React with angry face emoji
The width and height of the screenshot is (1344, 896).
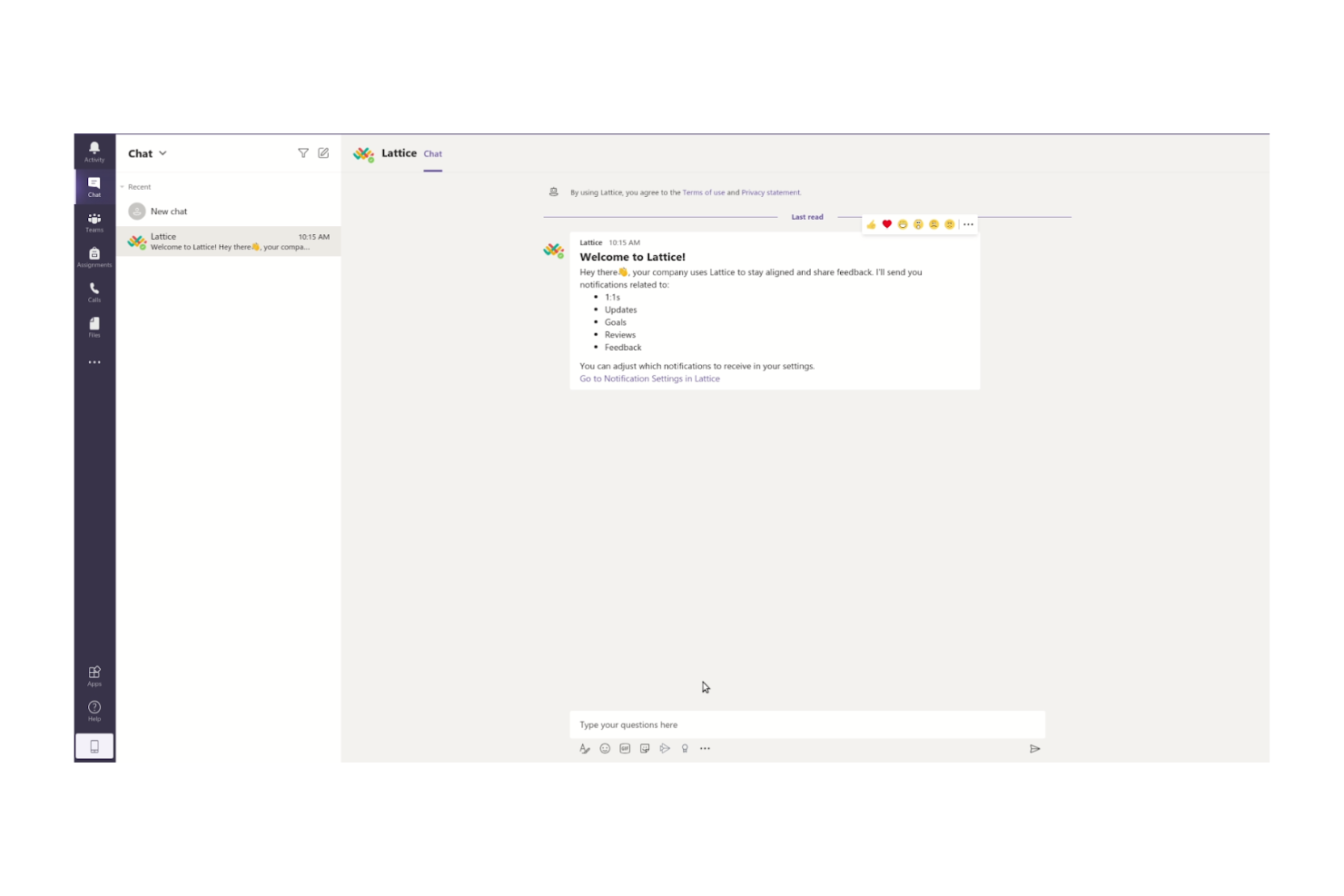(949, 224)
